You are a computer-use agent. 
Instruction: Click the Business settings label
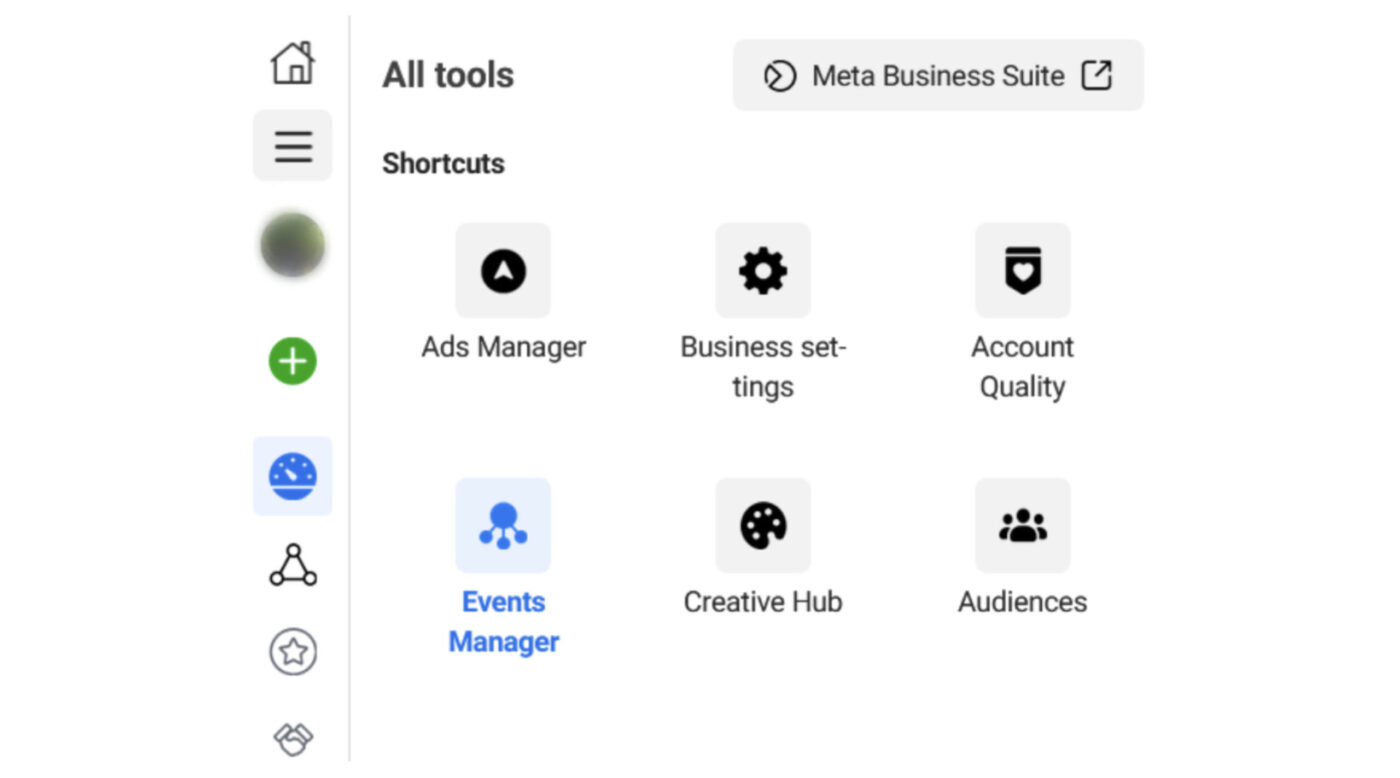click(x=763, y=367)
